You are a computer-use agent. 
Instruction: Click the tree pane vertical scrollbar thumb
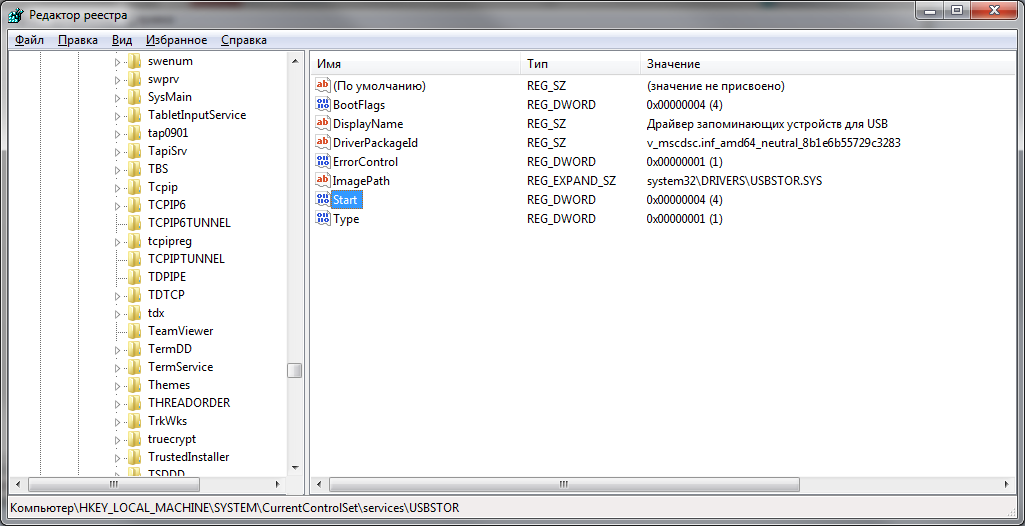295,370
